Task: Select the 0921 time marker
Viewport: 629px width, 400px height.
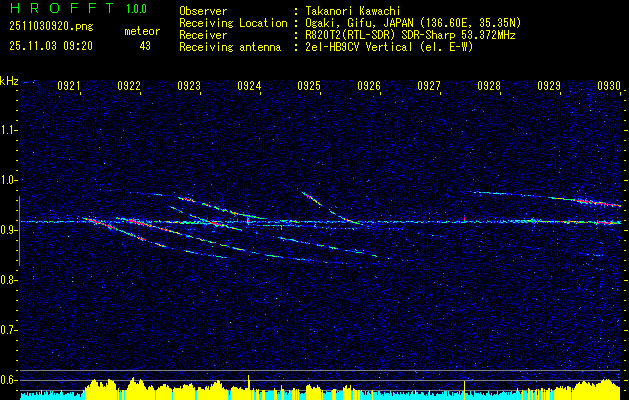Action: pyautogui.click(x=69, y=85)
